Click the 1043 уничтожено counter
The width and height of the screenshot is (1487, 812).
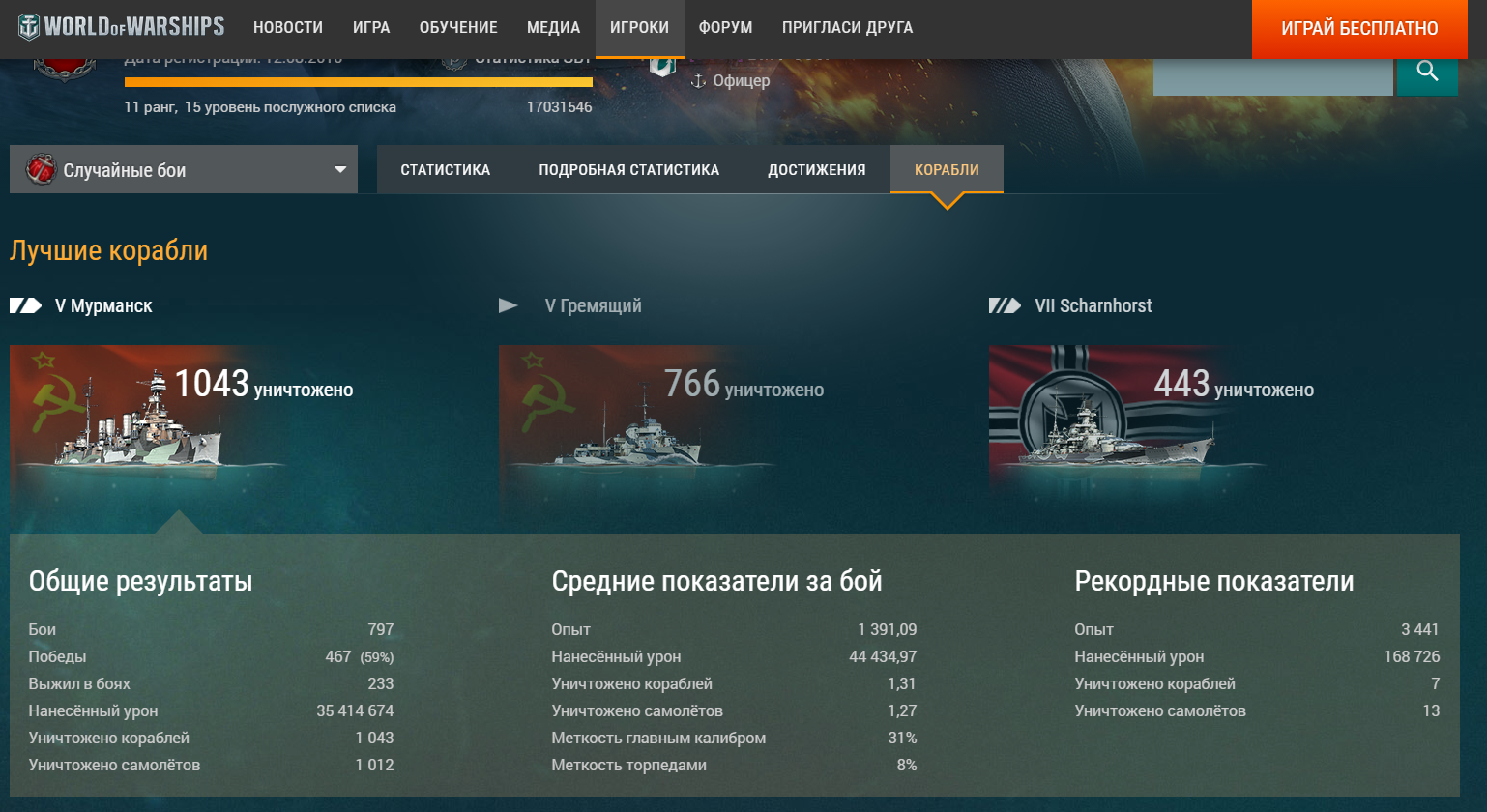pyautogui.click(x=264, y=384)
